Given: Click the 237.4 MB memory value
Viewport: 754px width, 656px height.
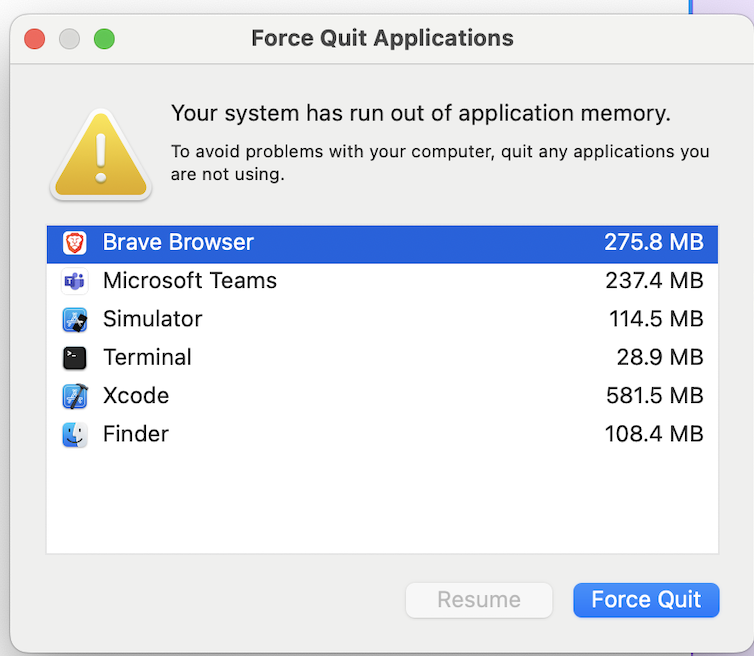Looking at the screenshot, I should [654, 280].
